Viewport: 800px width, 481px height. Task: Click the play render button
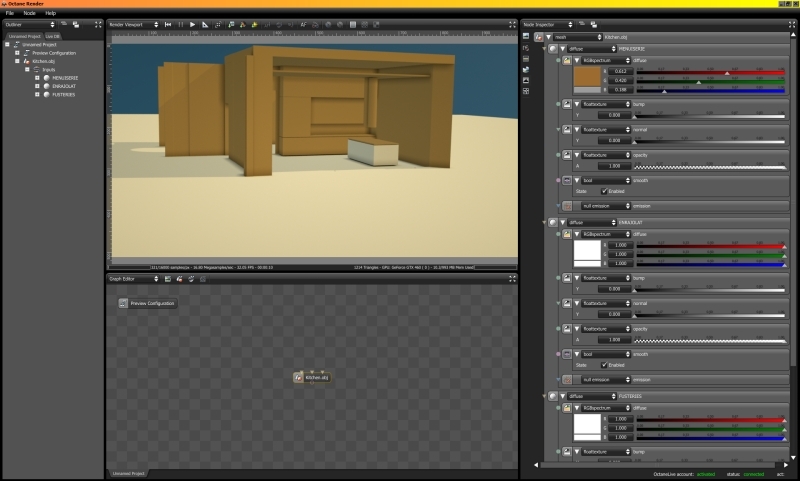click(x=192, y=24)
